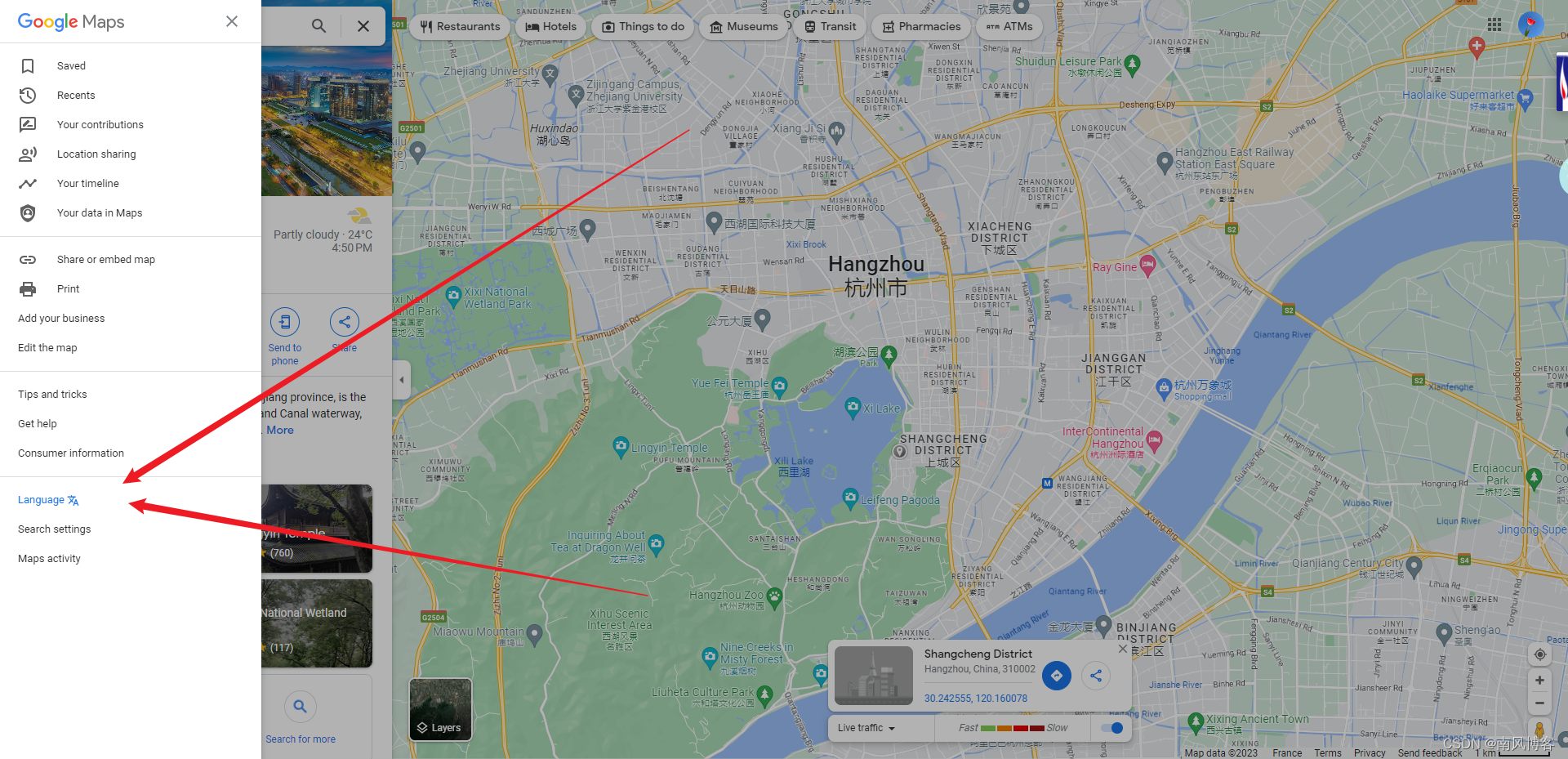Open Consumer information entry
The width and height of the screenshot is (1568, 759).
coord(71,453)
